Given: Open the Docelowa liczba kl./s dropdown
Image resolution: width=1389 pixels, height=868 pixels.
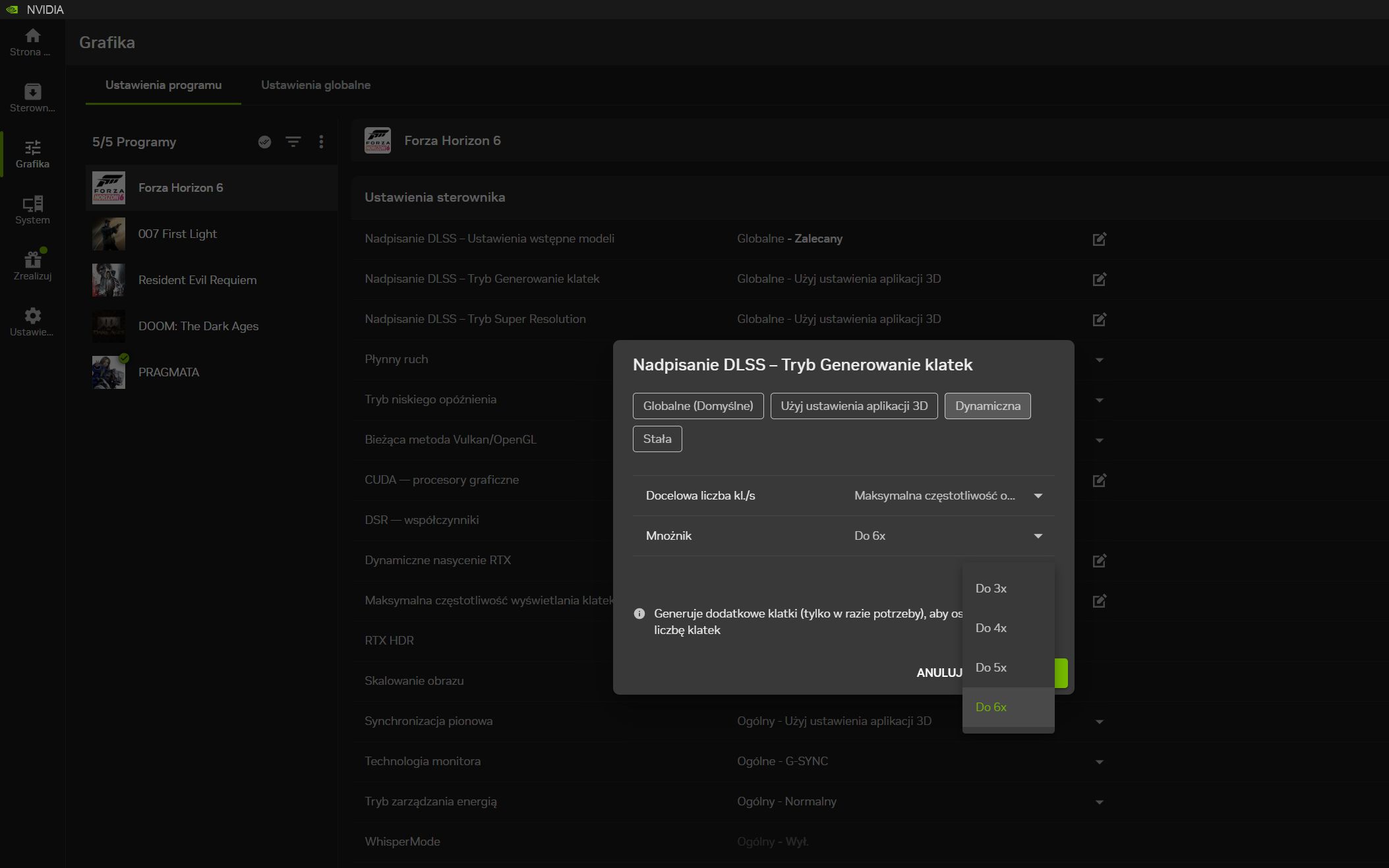Looking at the screenshot, I should click(949, 496).
